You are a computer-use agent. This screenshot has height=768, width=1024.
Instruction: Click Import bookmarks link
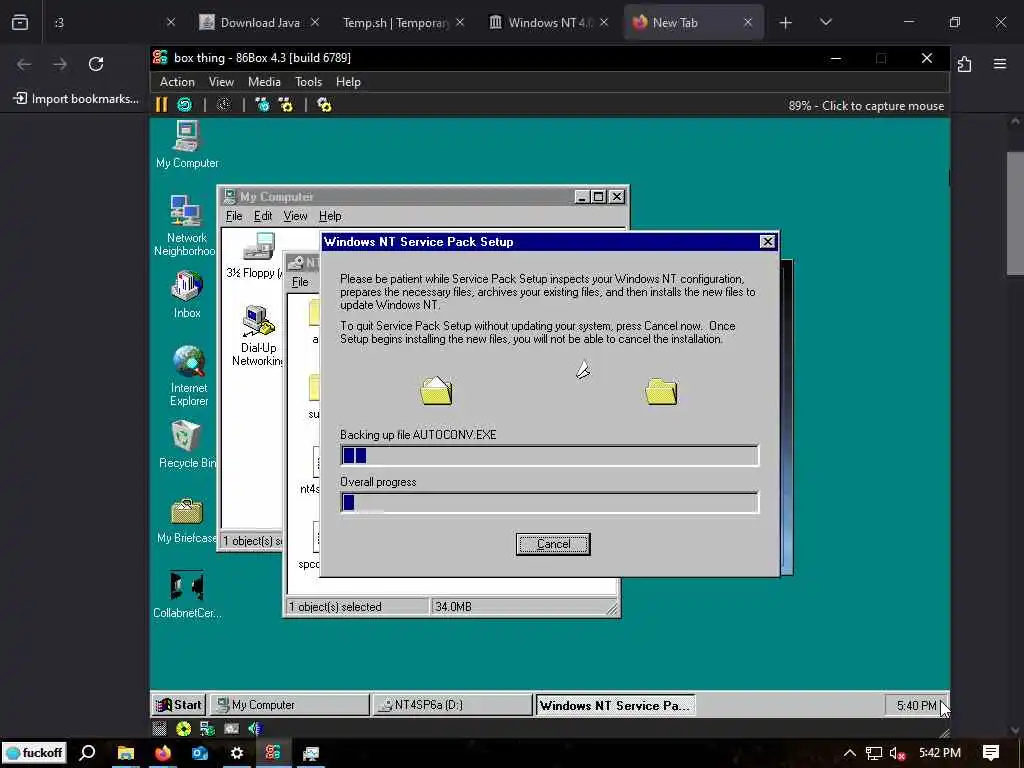[76, 99]
